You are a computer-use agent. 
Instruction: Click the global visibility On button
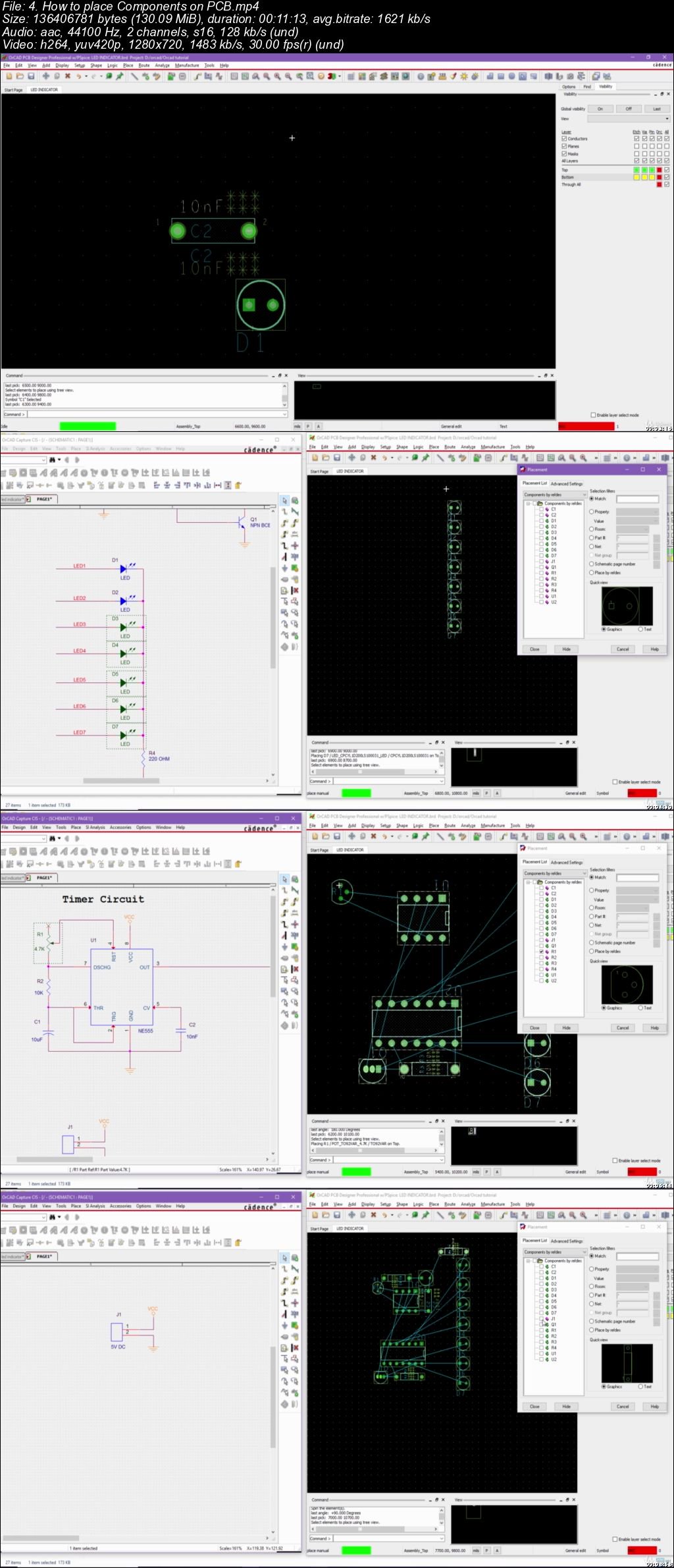(x=600, y=109)
